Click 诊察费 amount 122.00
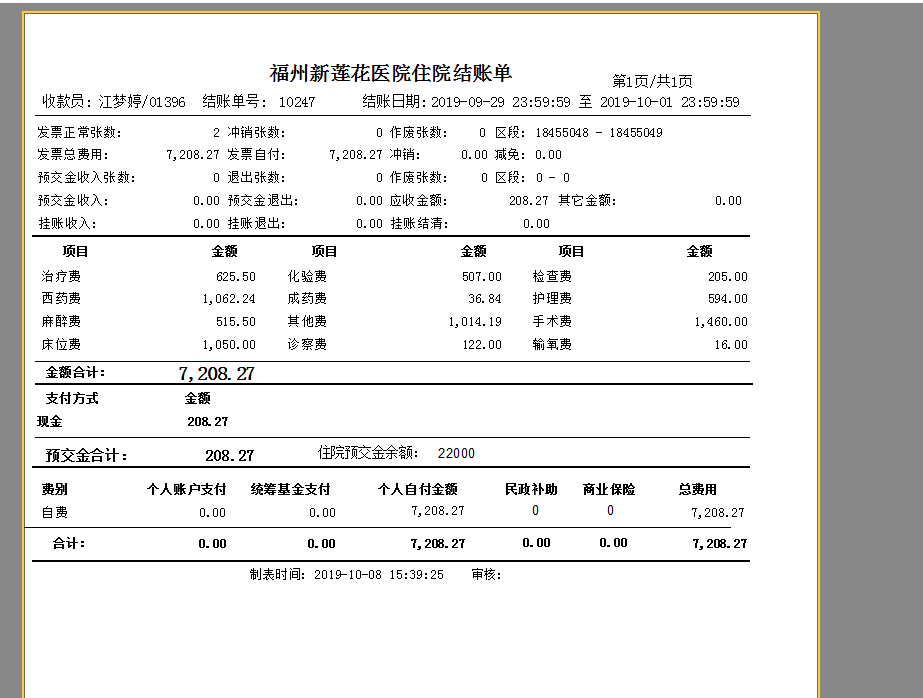Viewport: 923px width, 698px height. pyautogui.click(x=482, y=345)
